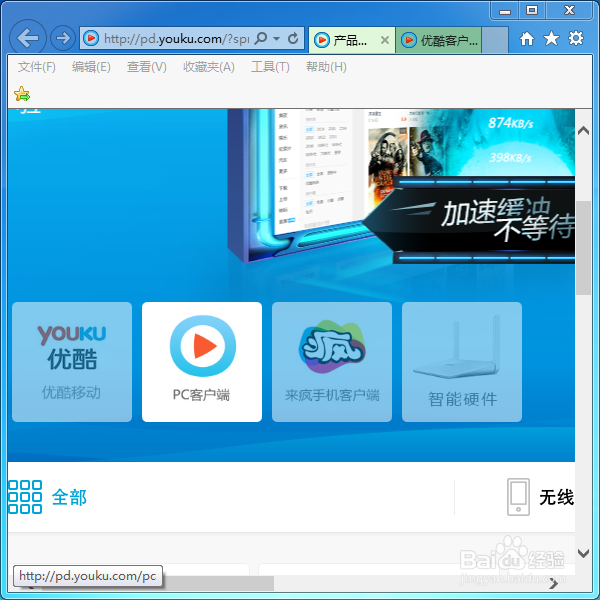This screenshot has width=600, height=600.
Task: Open a new blank tab
Action: pos(495,40)
